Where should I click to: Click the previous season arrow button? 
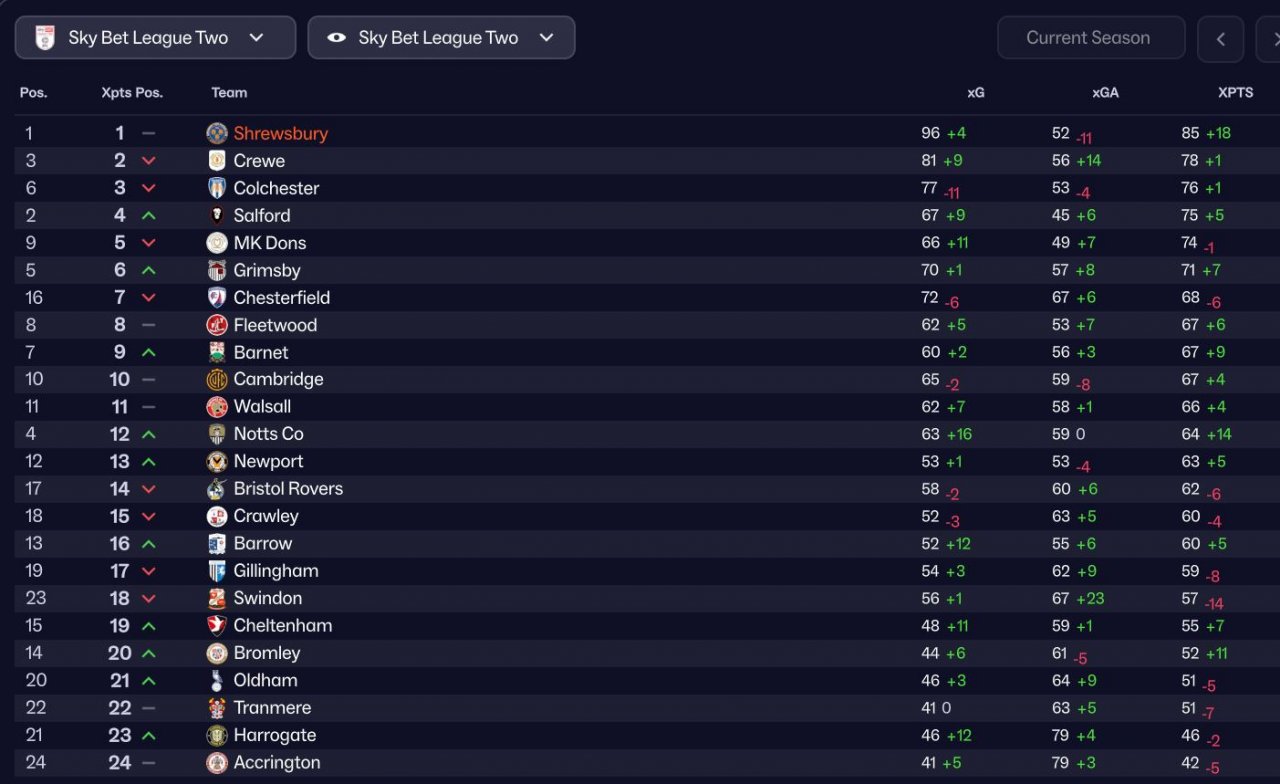tap(1220, 39)
